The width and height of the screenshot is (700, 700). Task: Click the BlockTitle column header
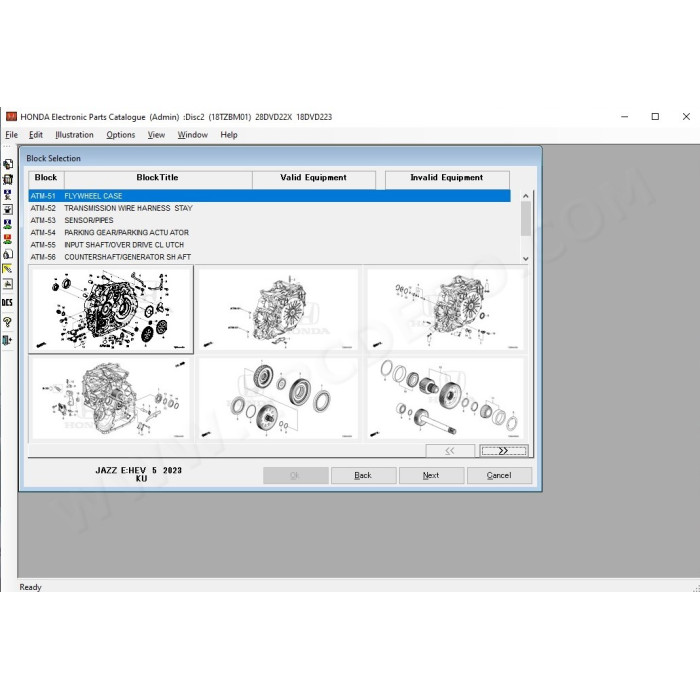click(x=158, y=178)
